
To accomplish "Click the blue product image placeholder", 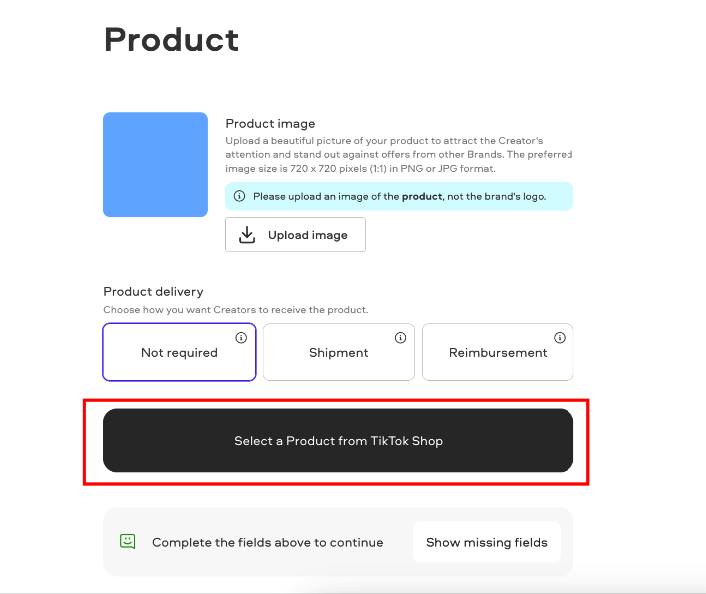I will pyautogui.click(x=155, y=165).
